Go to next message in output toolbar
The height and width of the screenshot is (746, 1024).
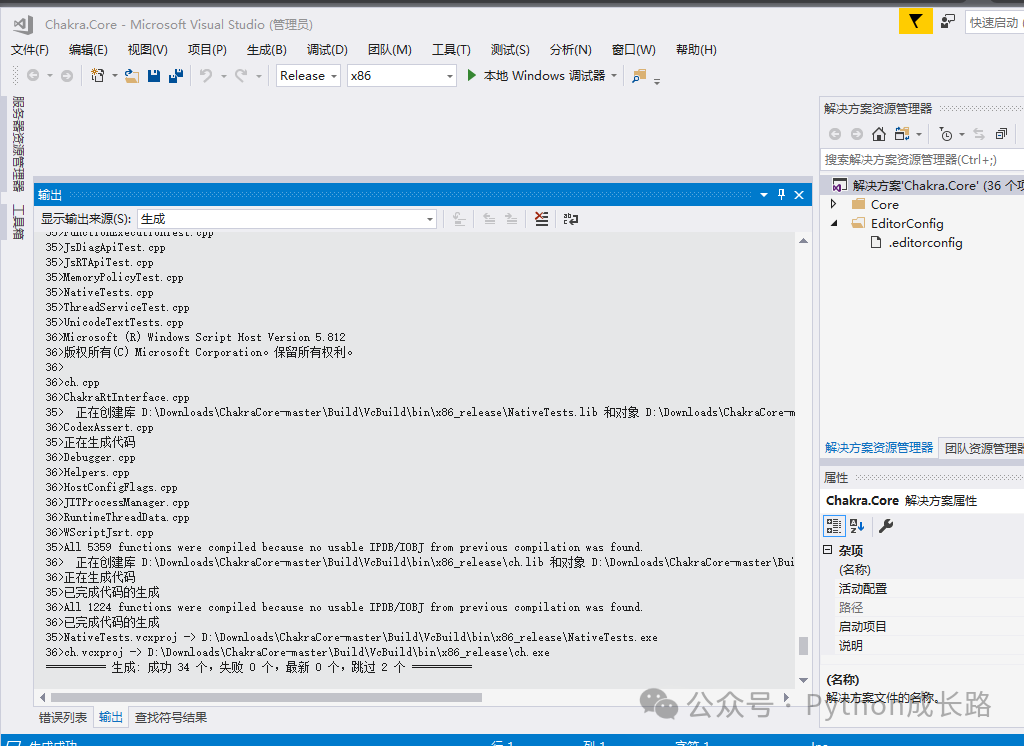[x=511, y=219]
